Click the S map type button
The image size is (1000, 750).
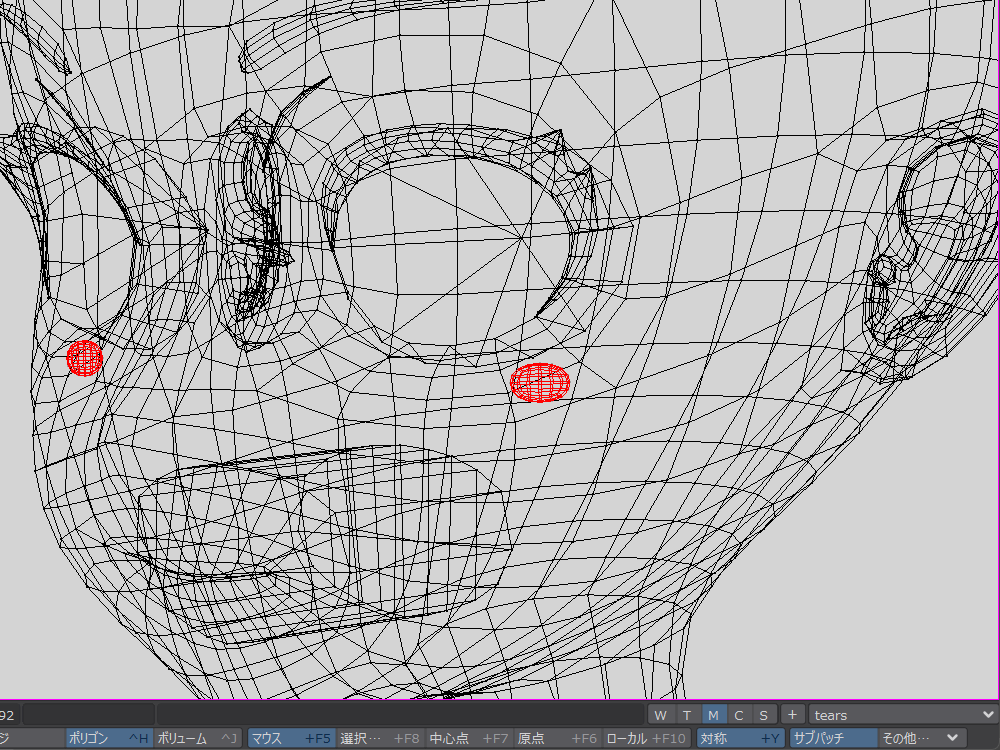click(x=763, y=715)
